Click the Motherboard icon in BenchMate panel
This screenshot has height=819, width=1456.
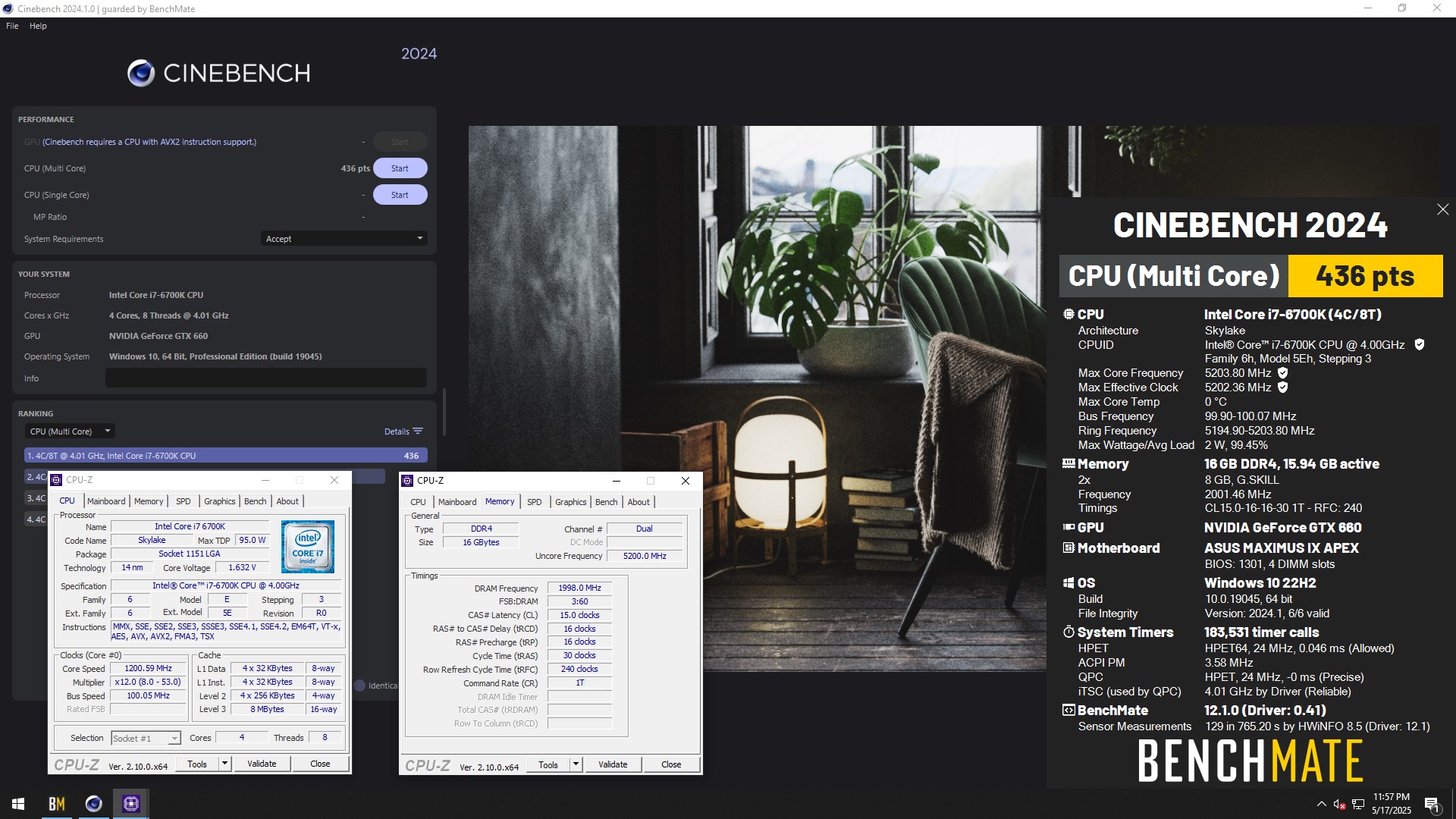(1068, 548)
